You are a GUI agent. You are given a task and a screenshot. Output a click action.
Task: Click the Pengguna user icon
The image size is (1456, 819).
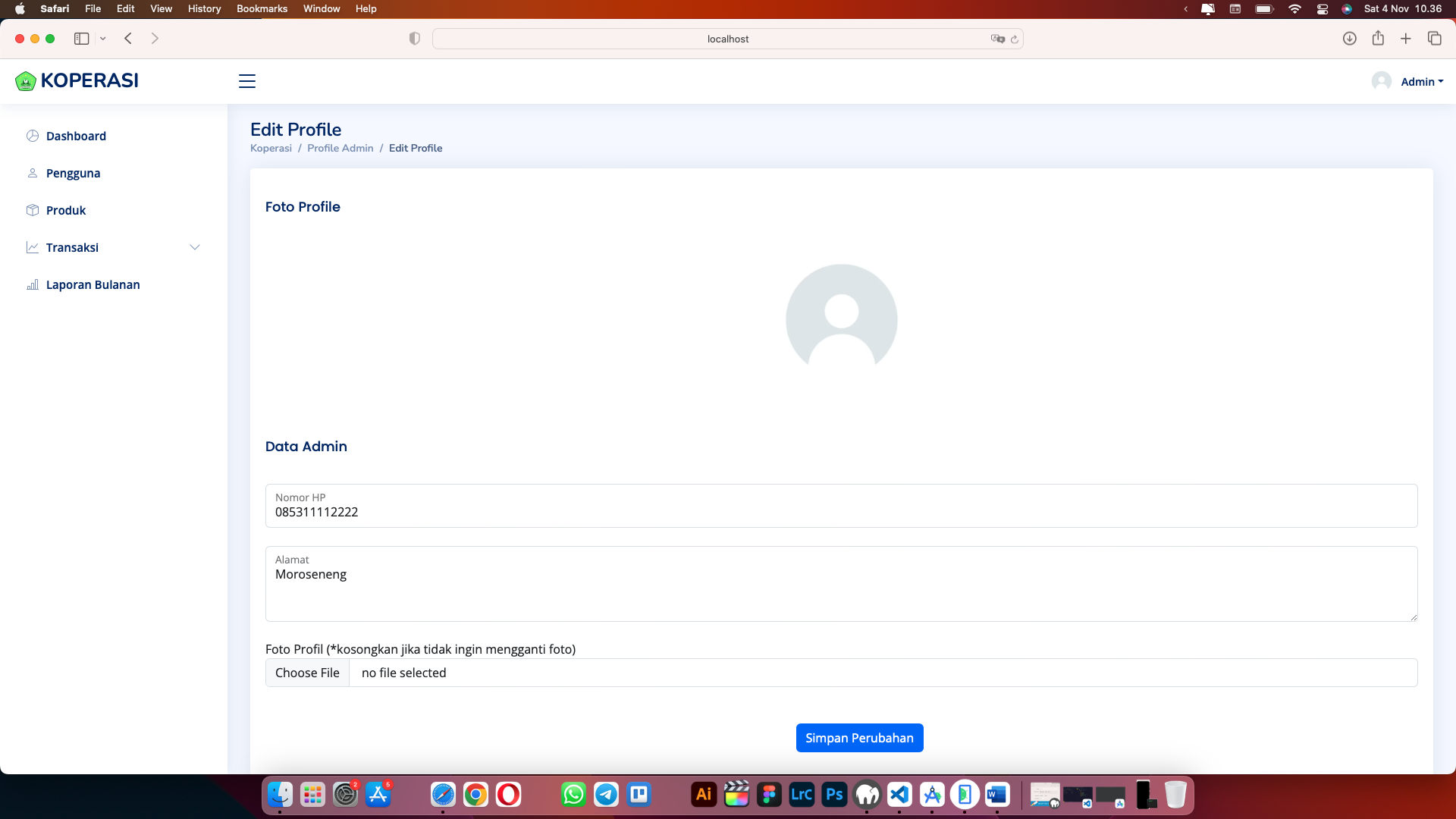tap(33, 173)
